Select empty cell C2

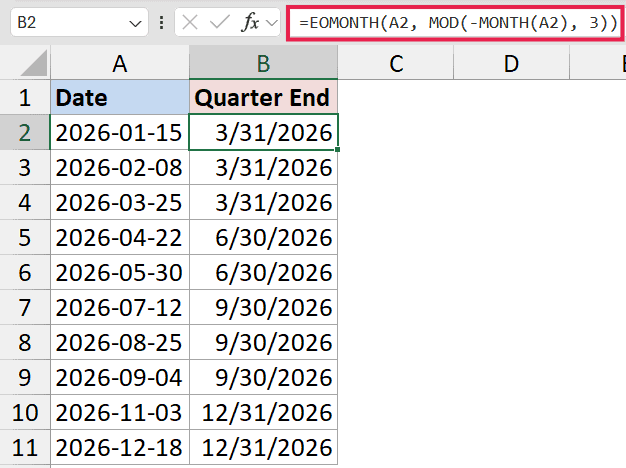coord(396,132)
